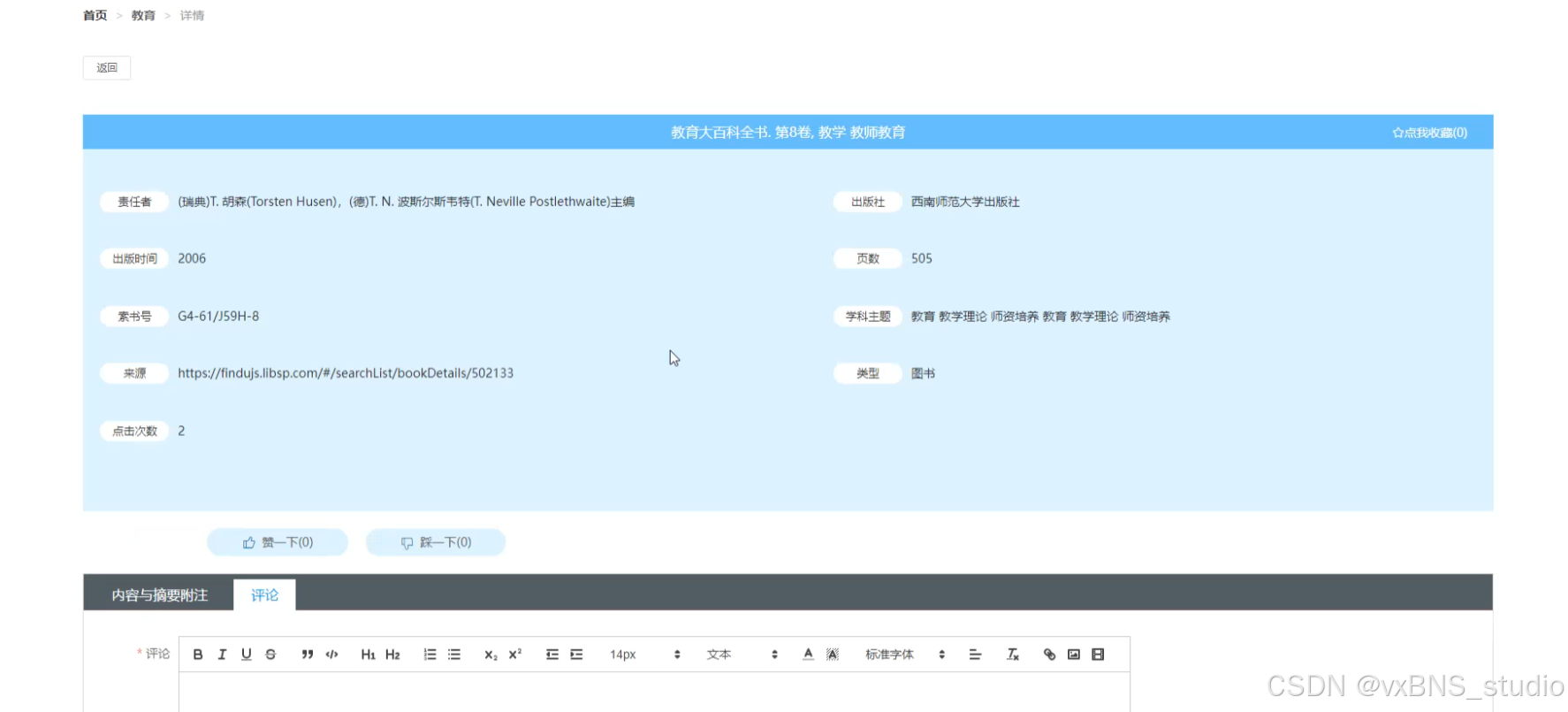This screenshot has height=712, width=1568.
Task: Click the call number G4-61/J59H-8
Action: pyautogui.click(x=218, y=317)
